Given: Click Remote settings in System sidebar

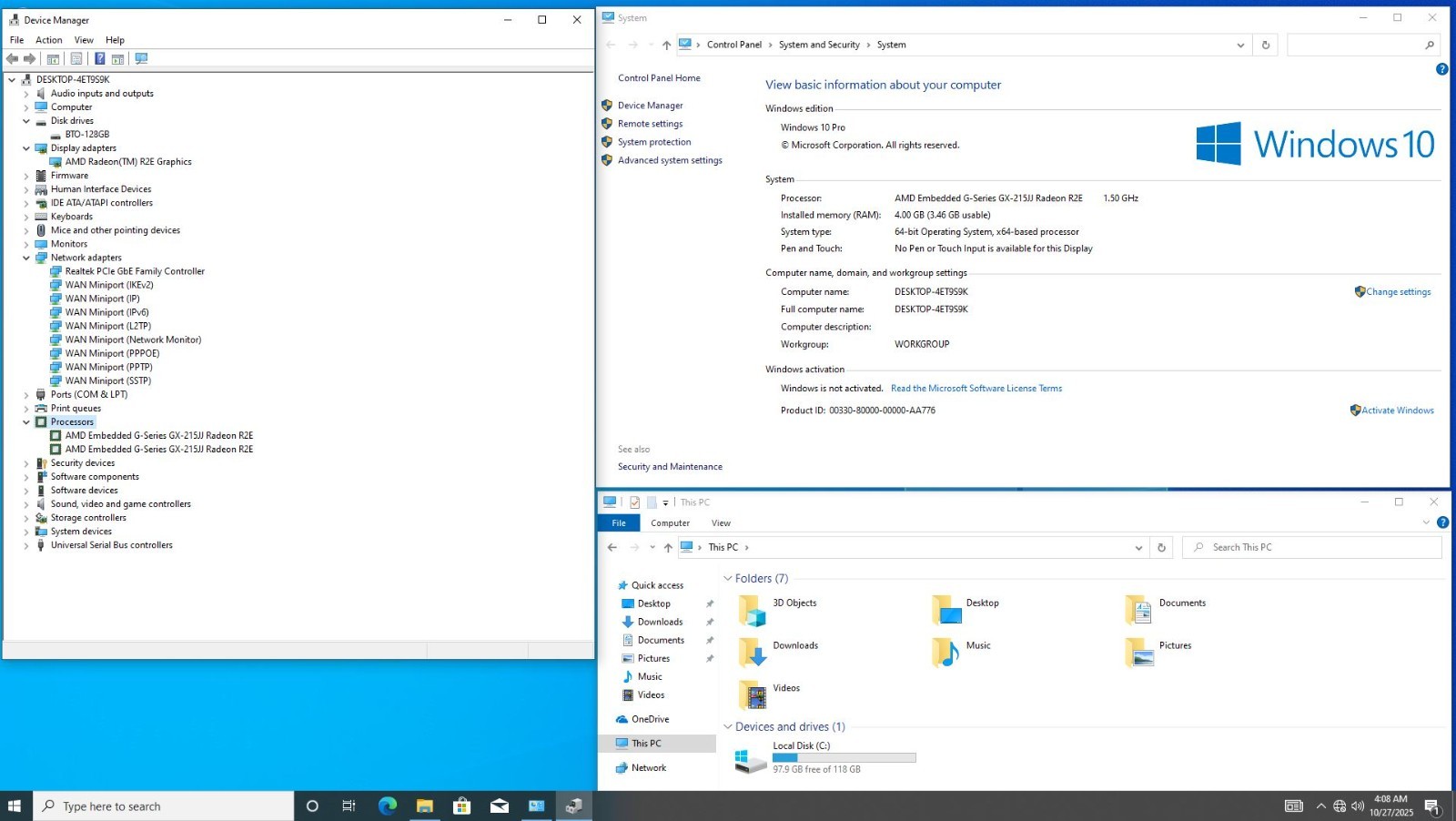Looking at the screenshot, I should click(x=650, y=124).
